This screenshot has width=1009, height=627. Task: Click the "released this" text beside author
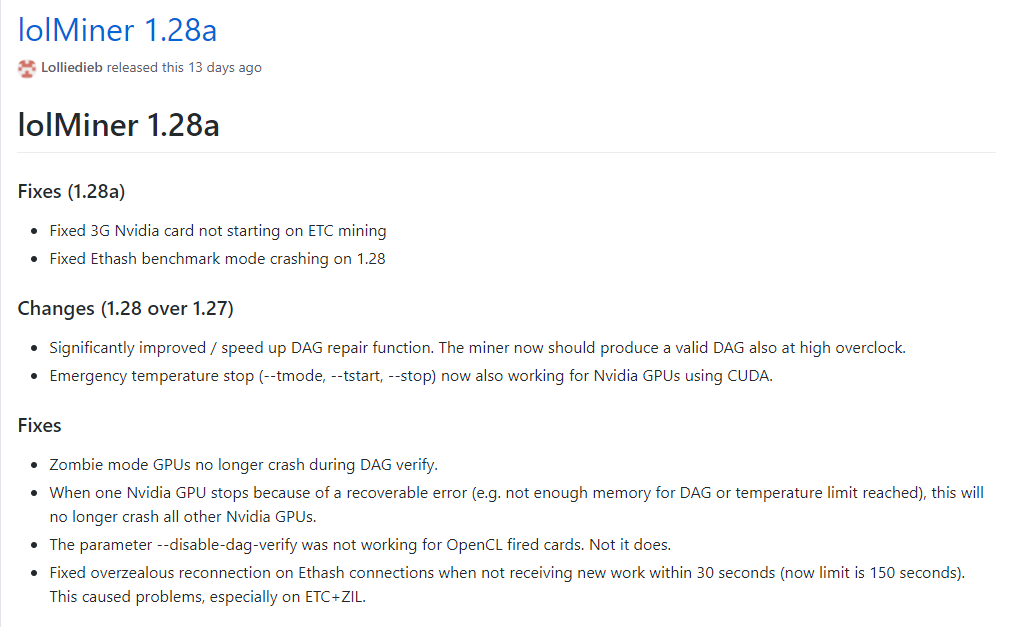[x=145, y=68]
